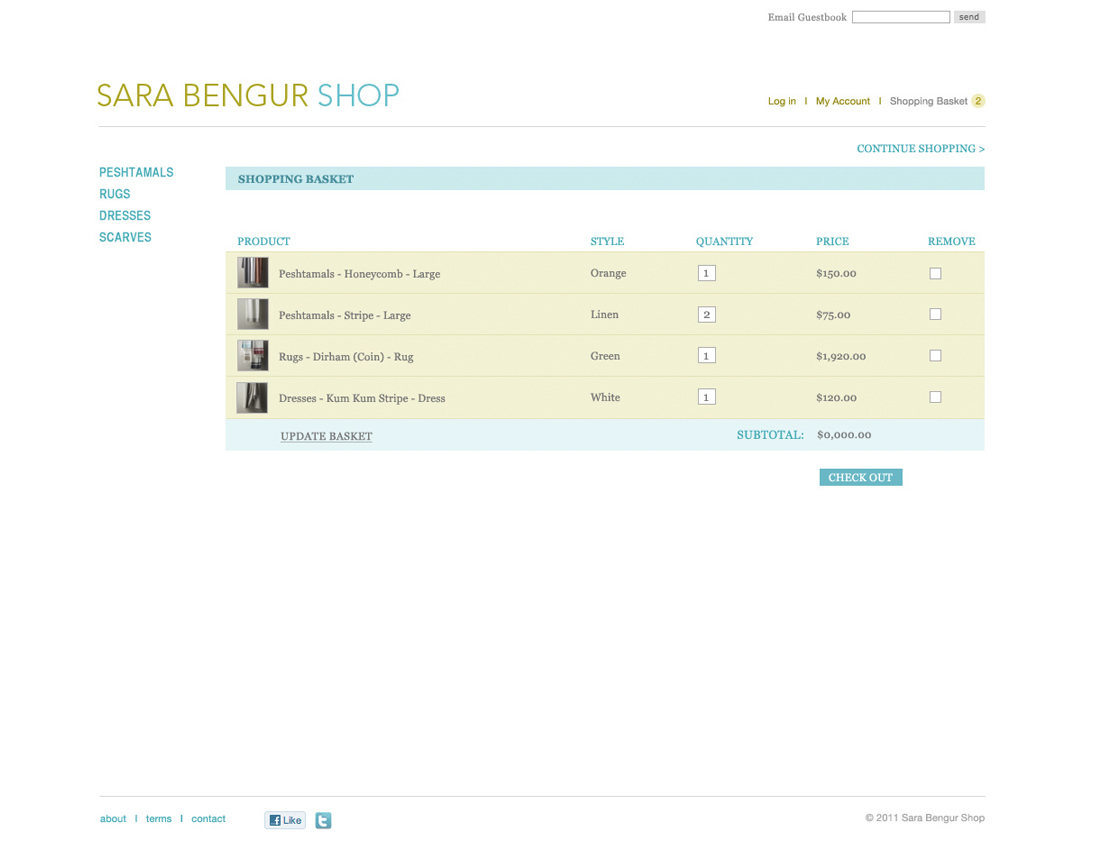This screenshot has height=844, width=1100.
Task: Click the Twitter bird icon
Action: [x=323, y=820]
